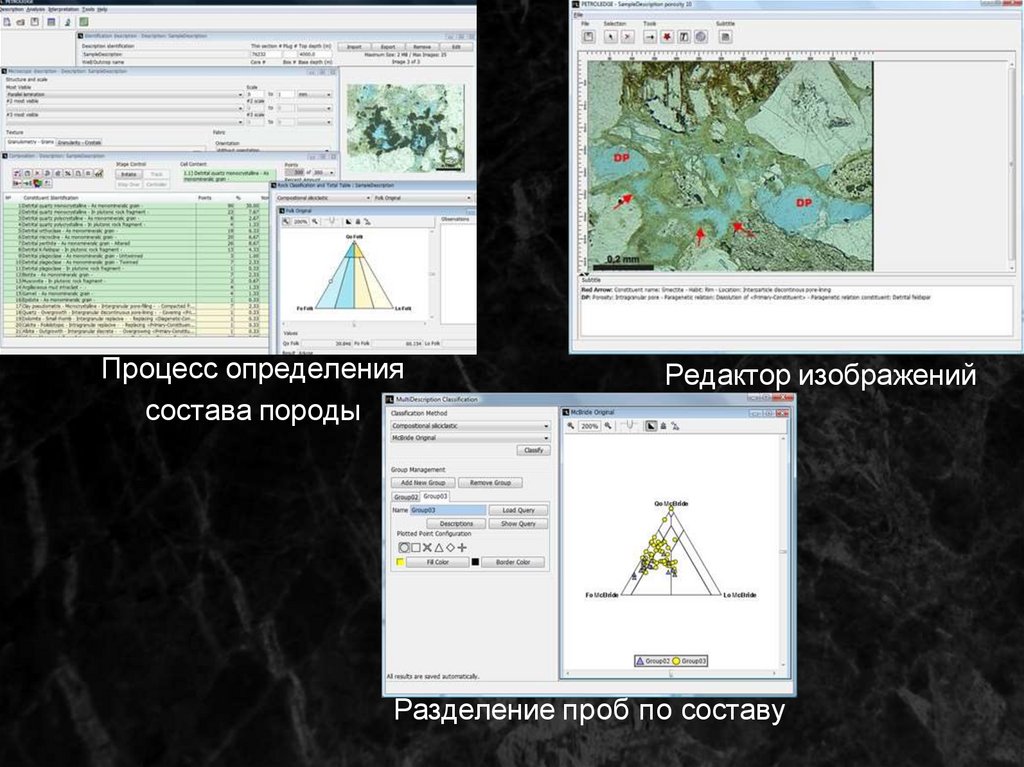
Task: Click zoom out magnifier in McBride Original panel
Action: [571, 426]
